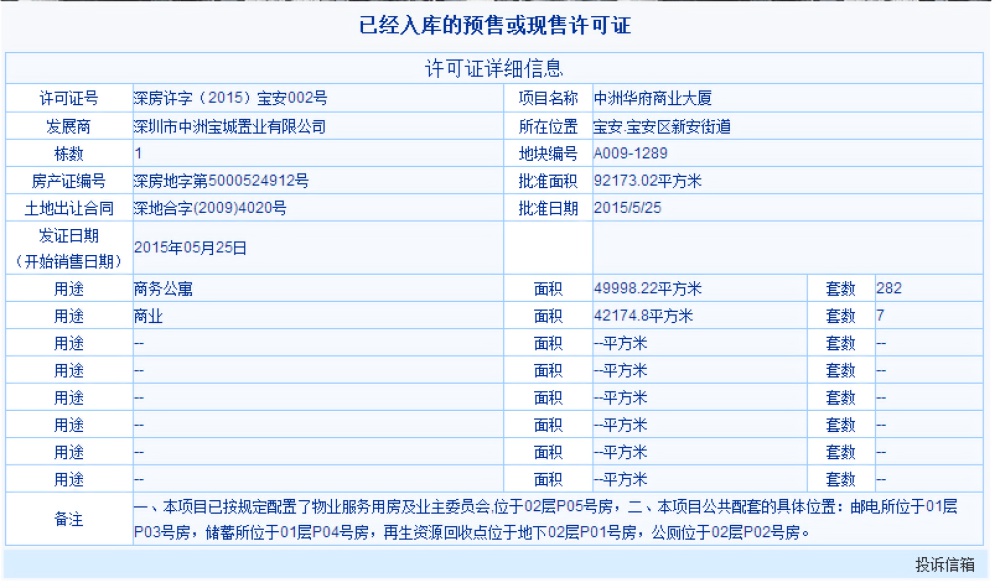This screenshot has height=588, width=1000.
Task: Select land contract 深地合字(2009)4020号
Action: click(210, 208)
